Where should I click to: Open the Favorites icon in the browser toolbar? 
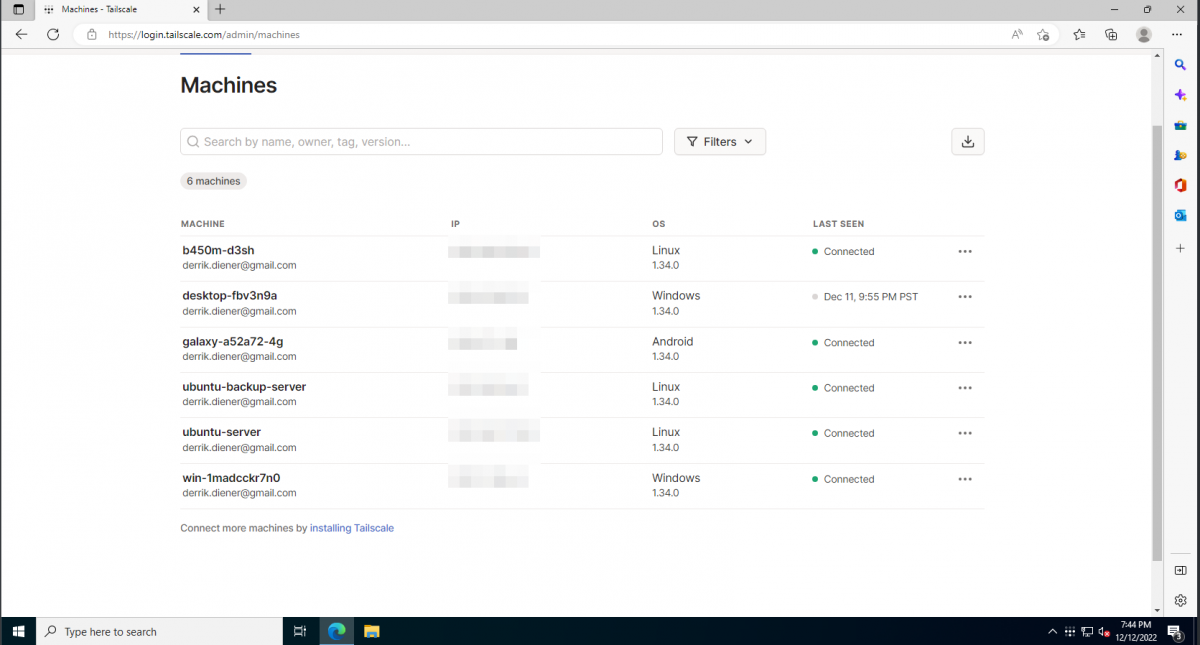(x=1078, y=34)
